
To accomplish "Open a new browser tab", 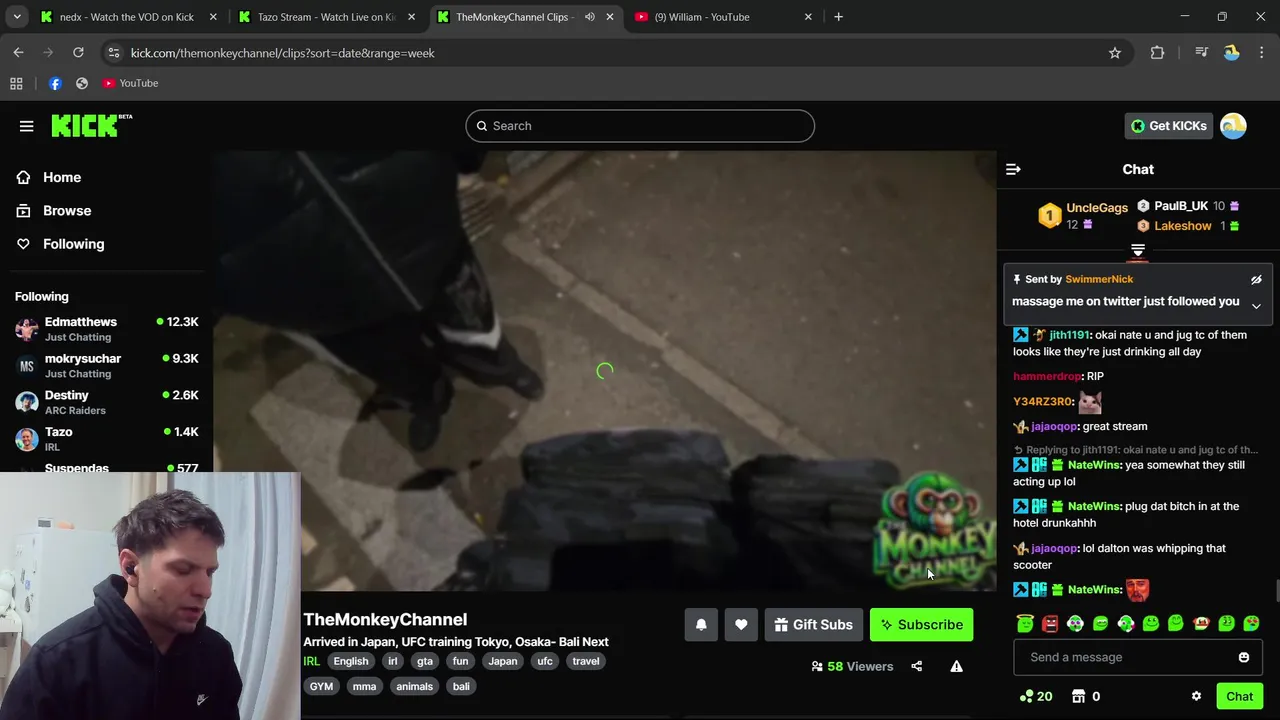I will point(838,17).
